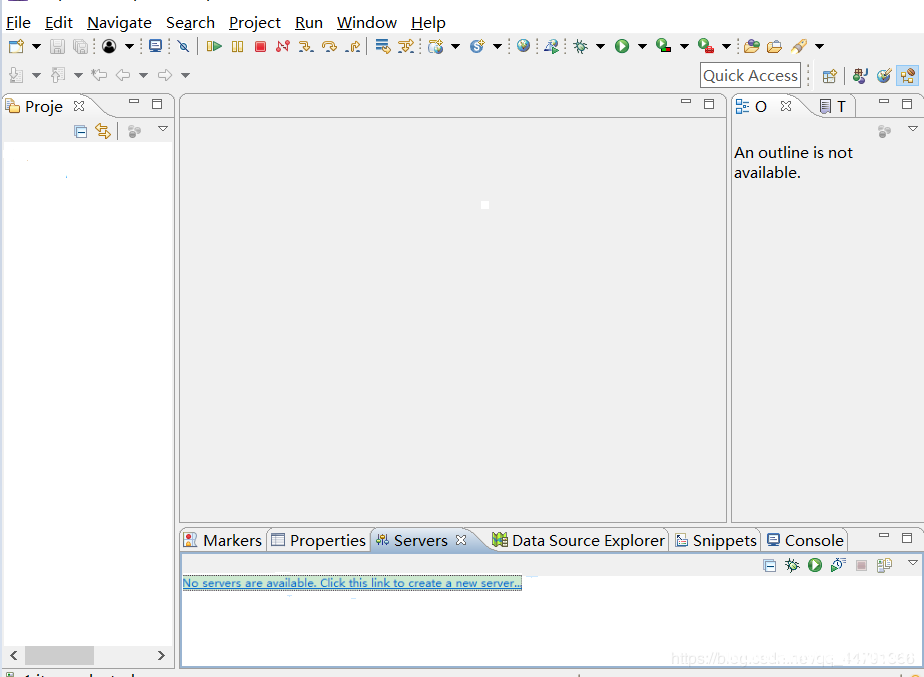The image size is (924, 677).
Task: Open the dropdown arrow next to the green Run button
Action: tap(642, 47)
